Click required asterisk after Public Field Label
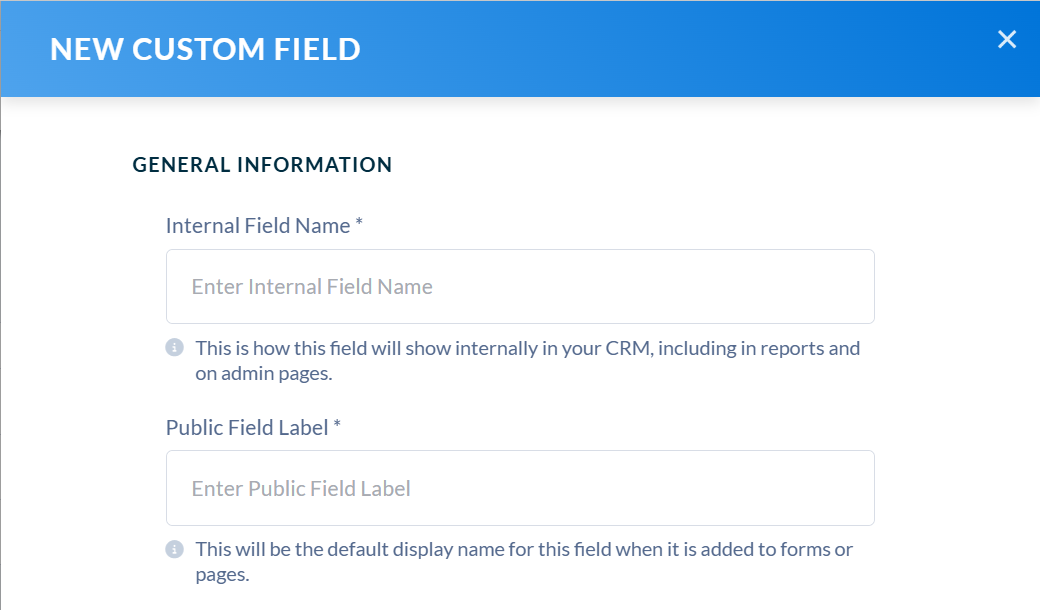Image resolution: width=1040 pixels, height=610 pixels. point(337,424)
